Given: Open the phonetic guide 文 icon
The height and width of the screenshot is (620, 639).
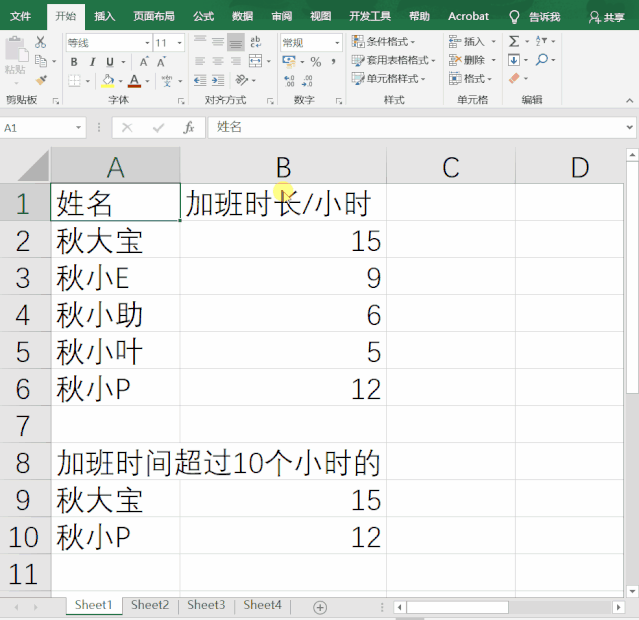Looking at the screenshot, I should tap(167, 80).
